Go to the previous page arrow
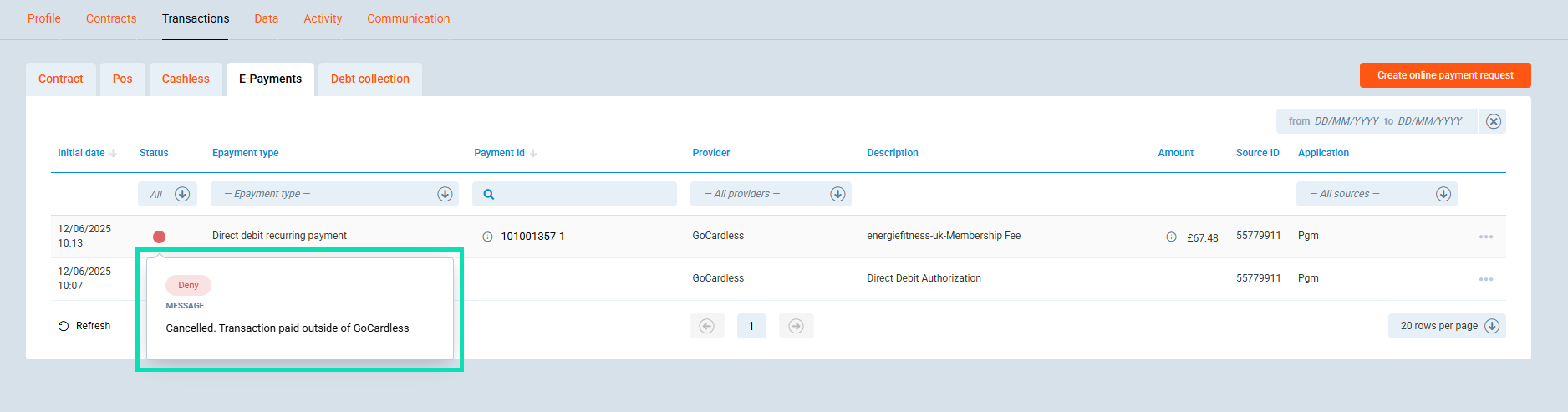This screenshot has width=1568, height=412. click(707, 326)
